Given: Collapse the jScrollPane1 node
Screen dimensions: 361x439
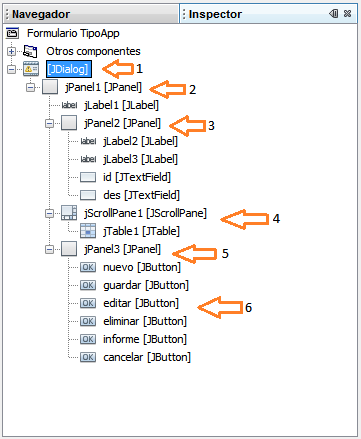Looking at the screenshot, I should pos(50,213).
